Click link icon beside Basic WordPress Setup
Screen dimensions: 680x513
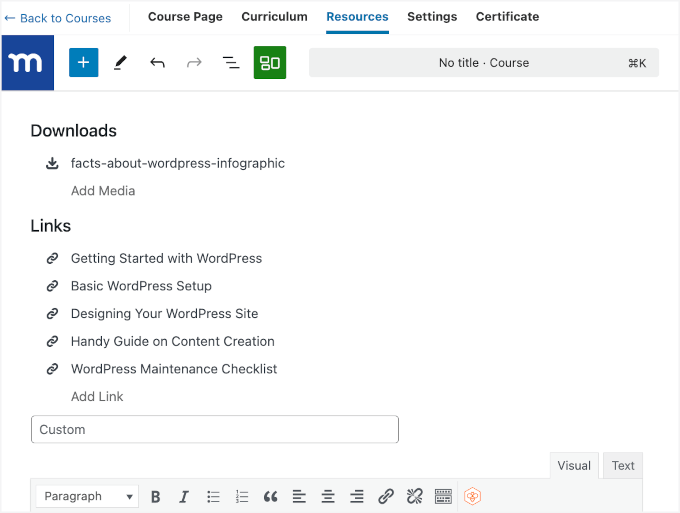tap(52, 286)
